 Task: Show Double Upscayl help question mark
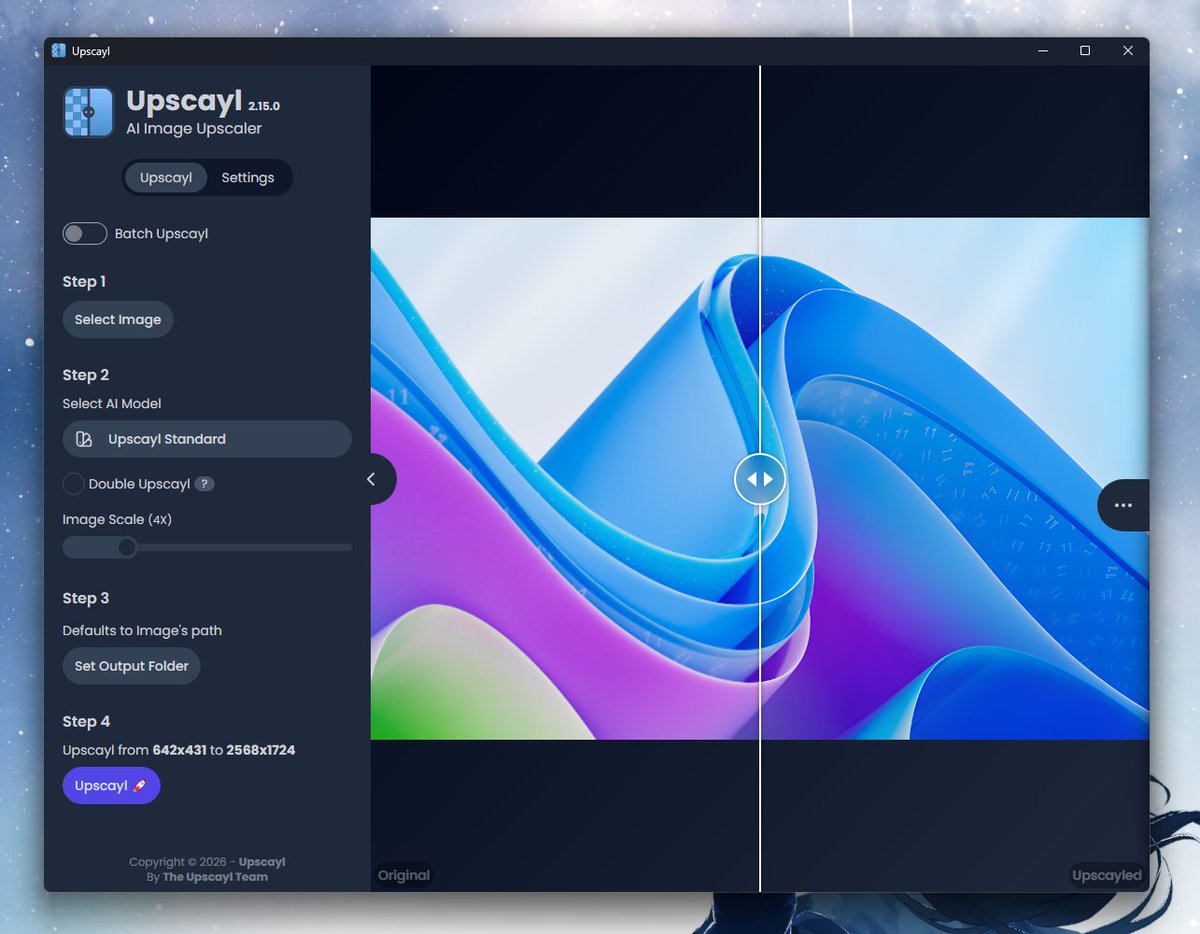click(204, 484)
